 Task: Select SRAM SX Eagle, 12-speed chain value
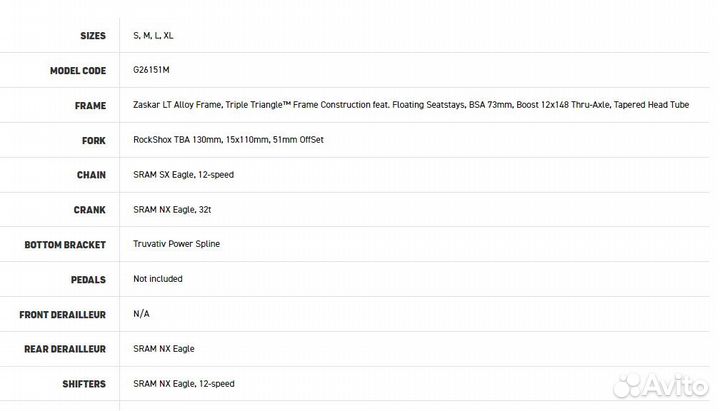183,175
